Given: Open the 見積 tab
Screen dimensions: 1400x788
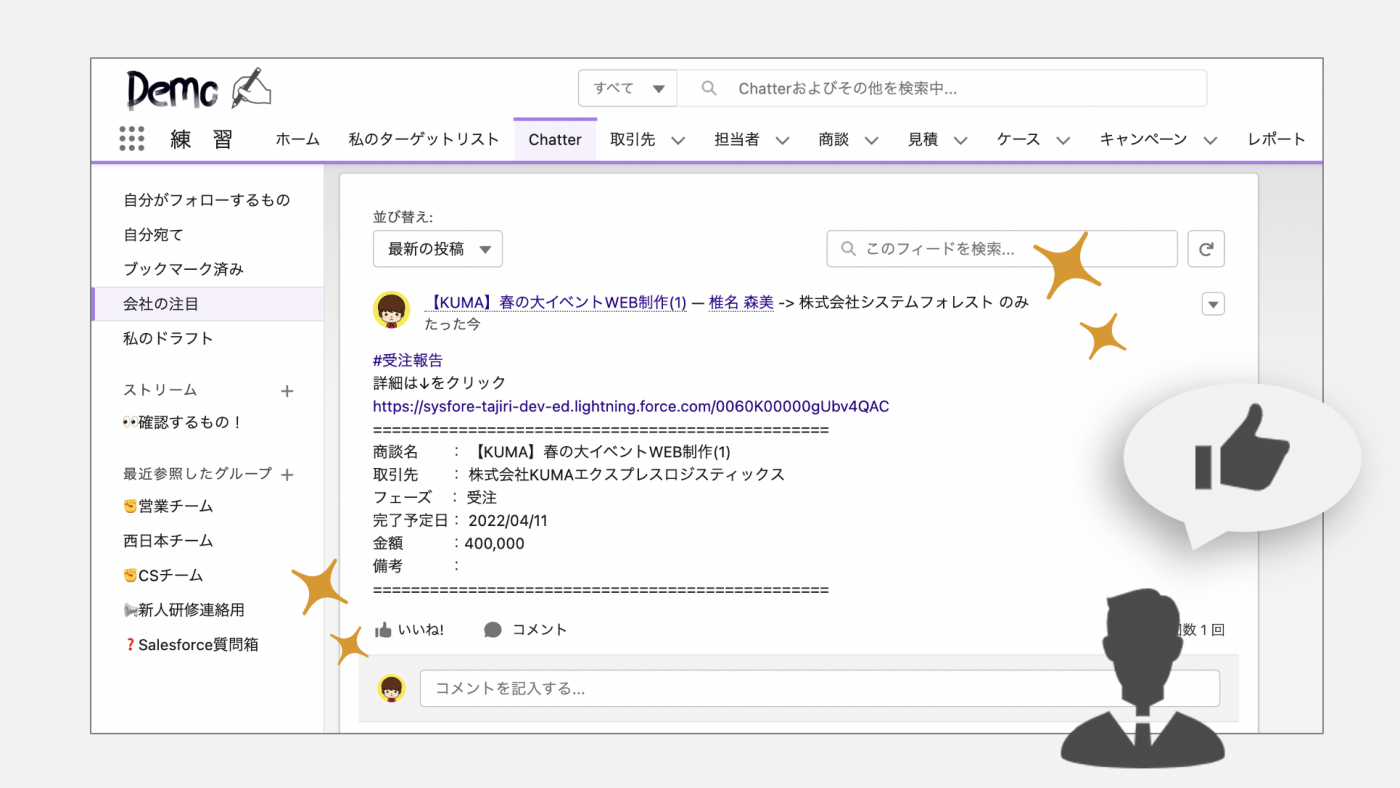Looking at the screenshot, I should click(923, 140).
